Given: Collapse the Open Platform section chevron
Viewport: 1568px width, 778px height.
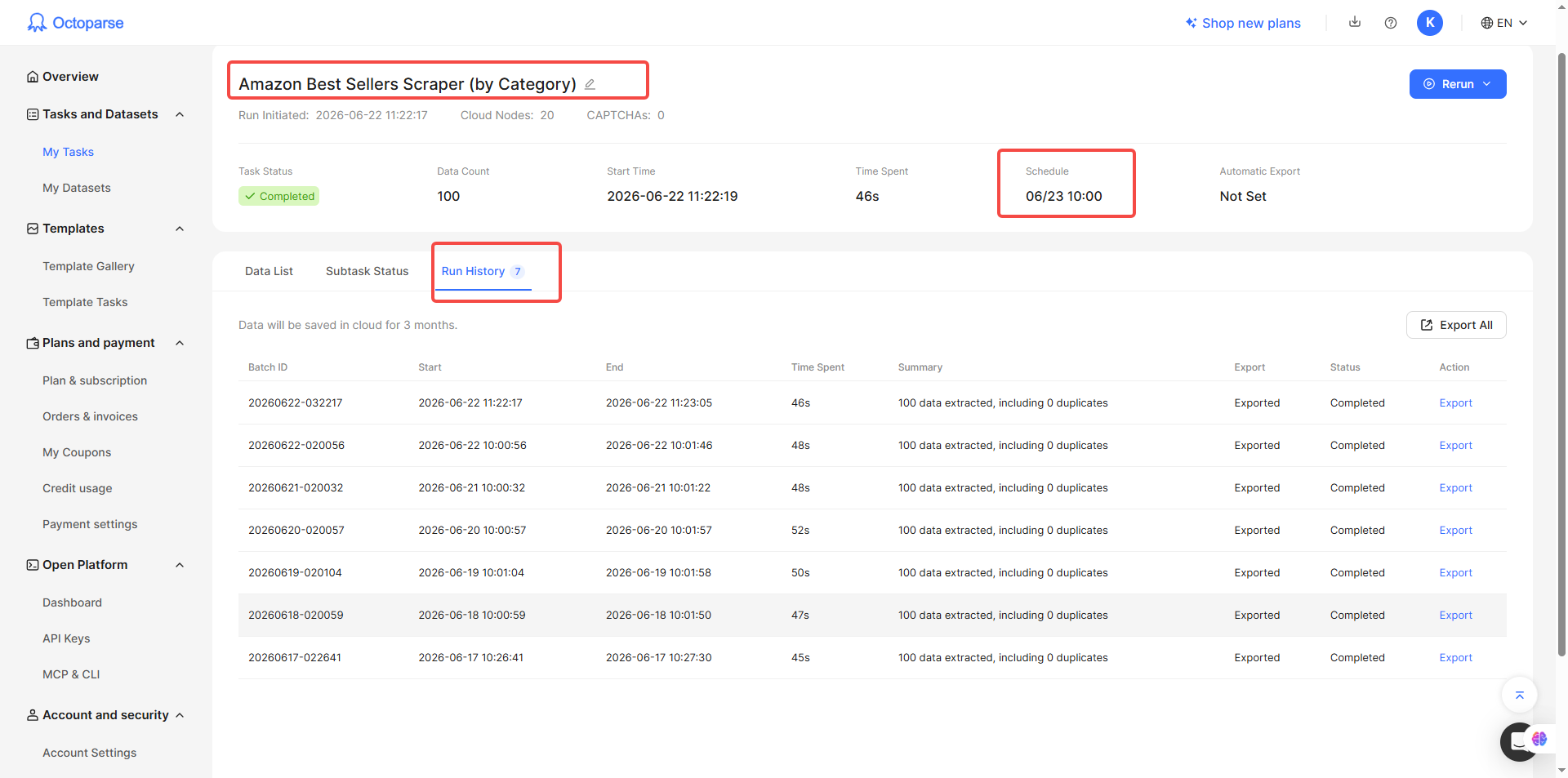Looking at the screenshot, I should [x=180, y=565].
